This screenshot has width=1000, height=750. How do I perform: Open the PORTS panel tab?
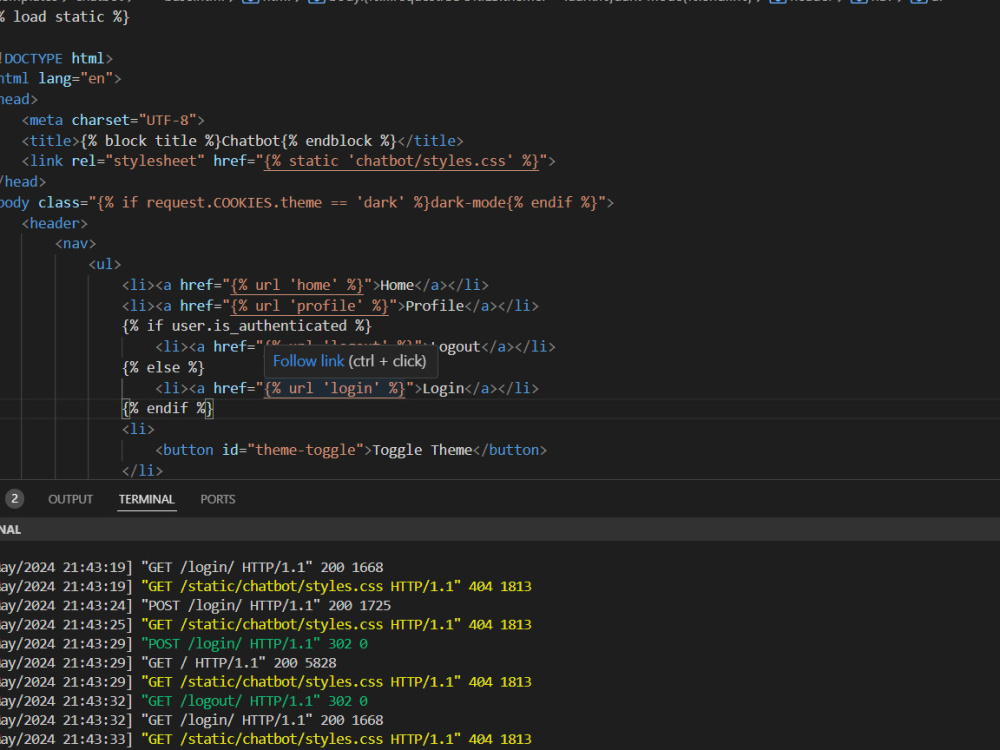[x=217, y=499]
